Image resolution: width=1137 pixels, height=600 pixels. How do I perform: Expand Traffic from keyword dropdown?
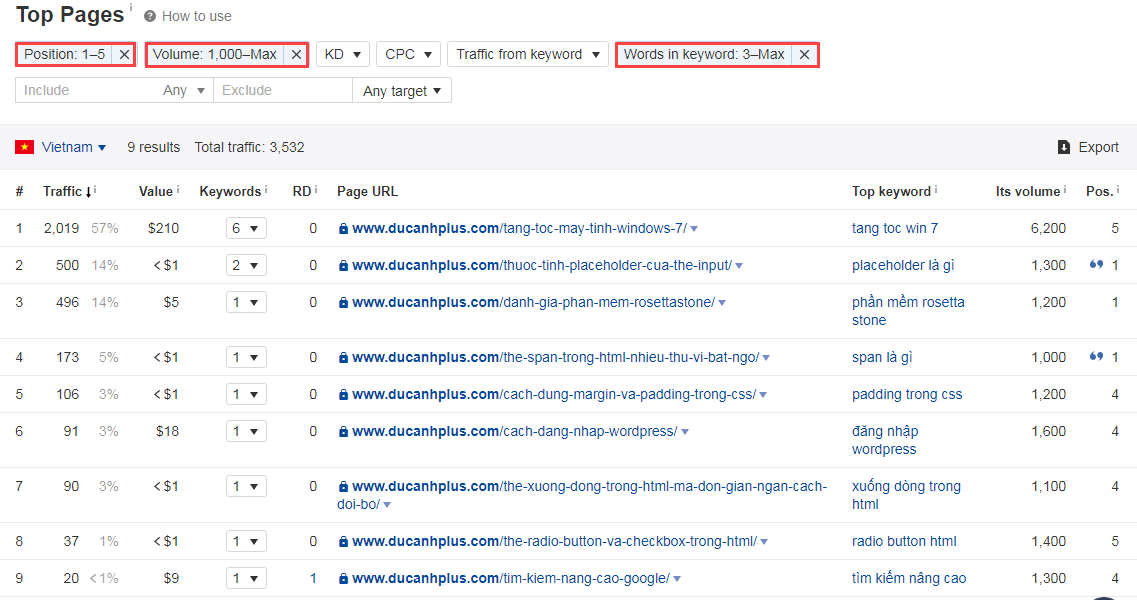pyautogui.click(x=527, y=55)
